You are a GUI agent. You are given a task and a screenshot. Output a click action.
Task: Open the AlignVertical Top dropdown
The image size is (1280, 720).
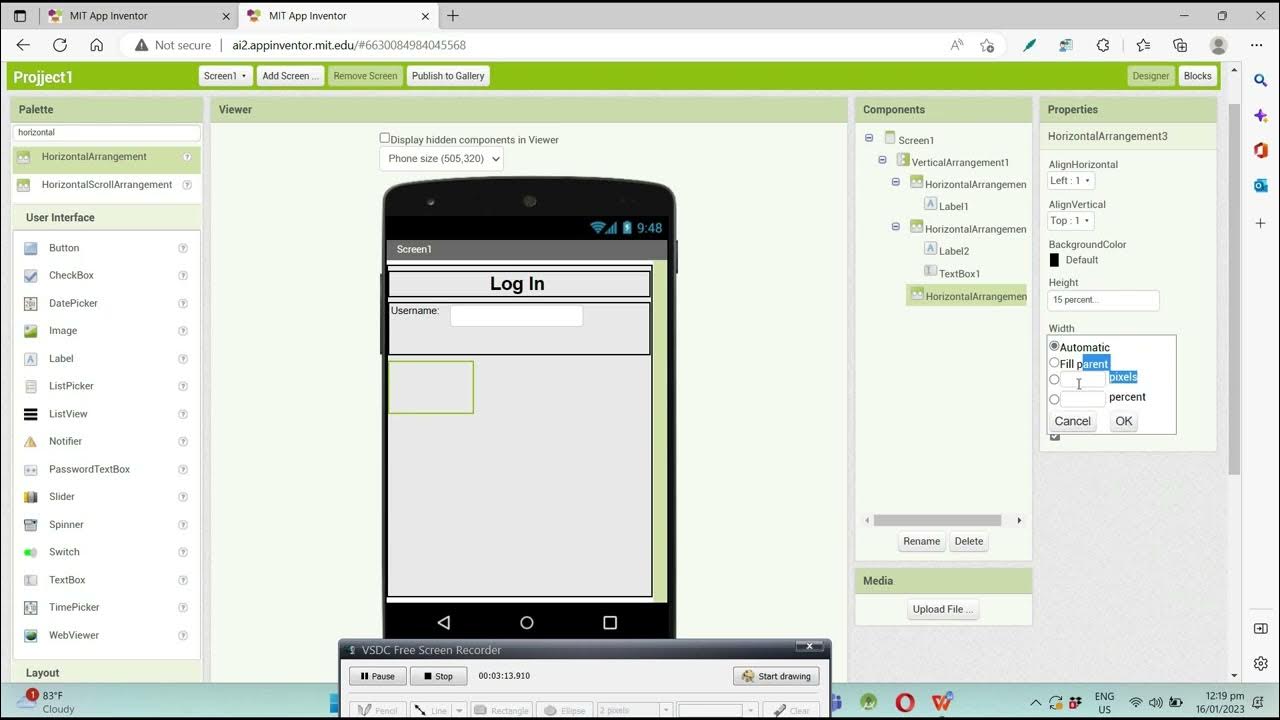tap(1071, 221)
